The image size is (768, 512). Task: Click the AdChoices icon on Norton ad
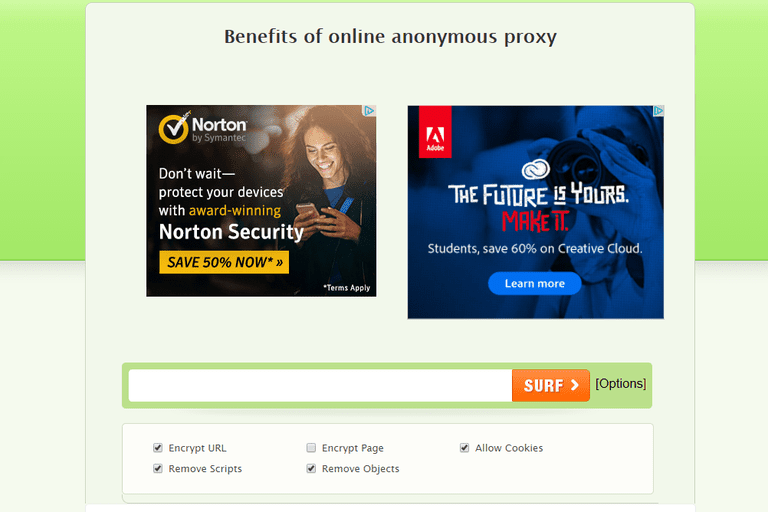point(369,111)
